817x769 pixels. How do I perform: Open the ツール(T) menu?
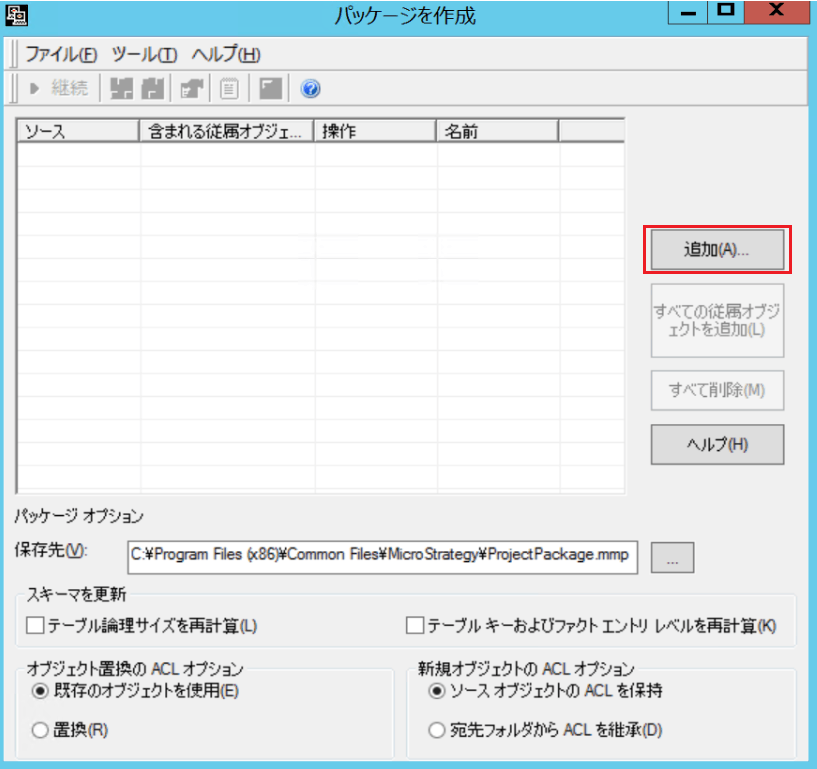144,54
